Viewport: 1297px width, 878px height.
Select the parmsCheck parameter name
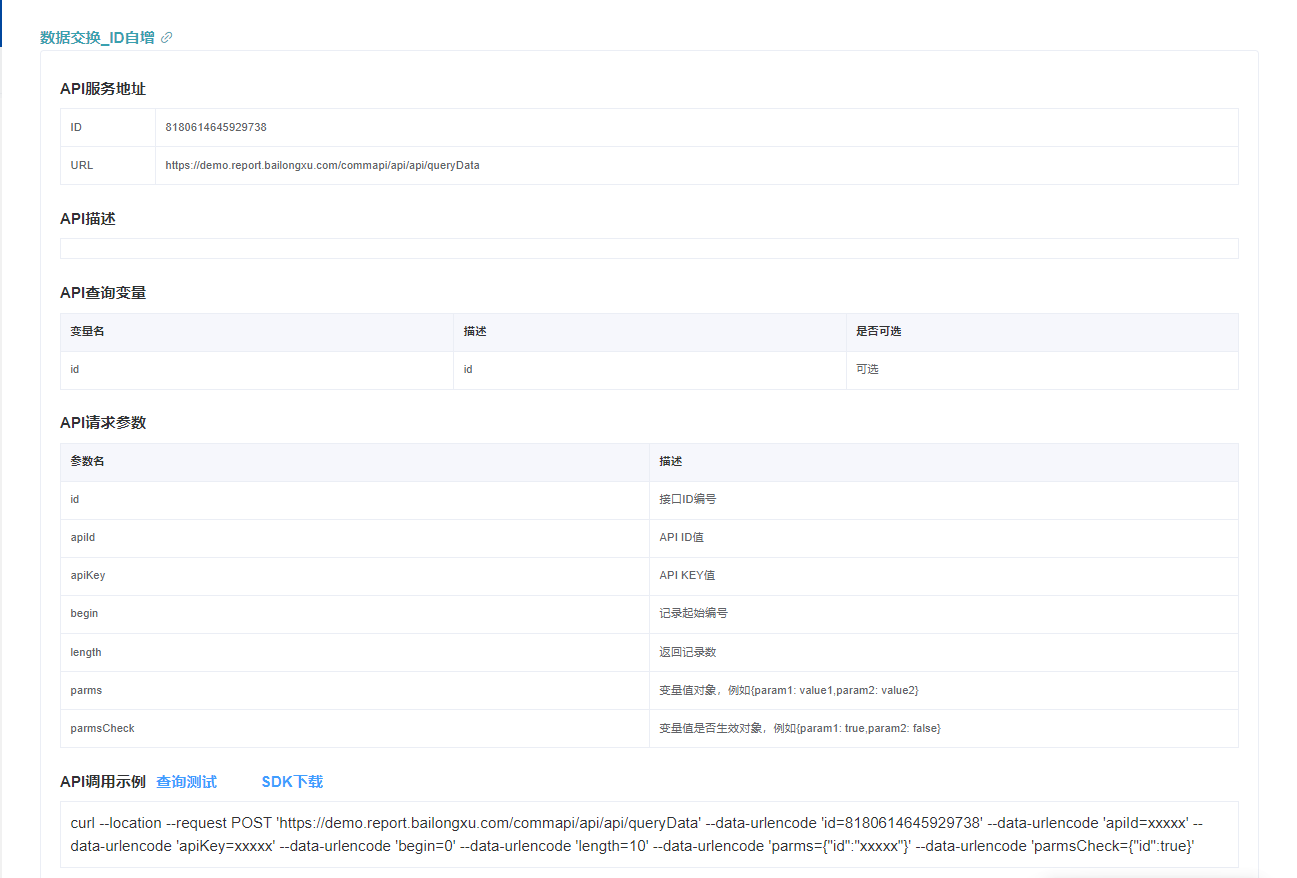(102, 729)
